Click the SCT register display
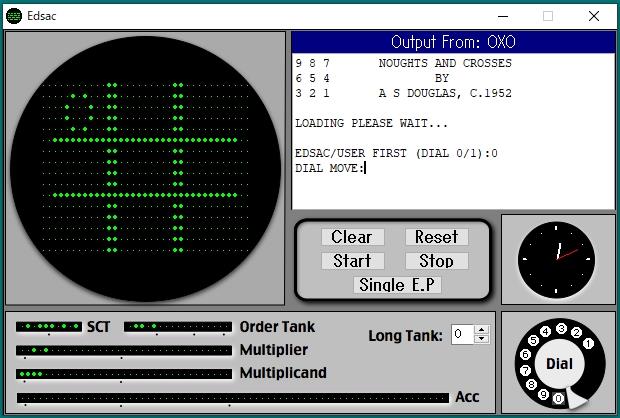Screen dimensions: 620x418 49,327
